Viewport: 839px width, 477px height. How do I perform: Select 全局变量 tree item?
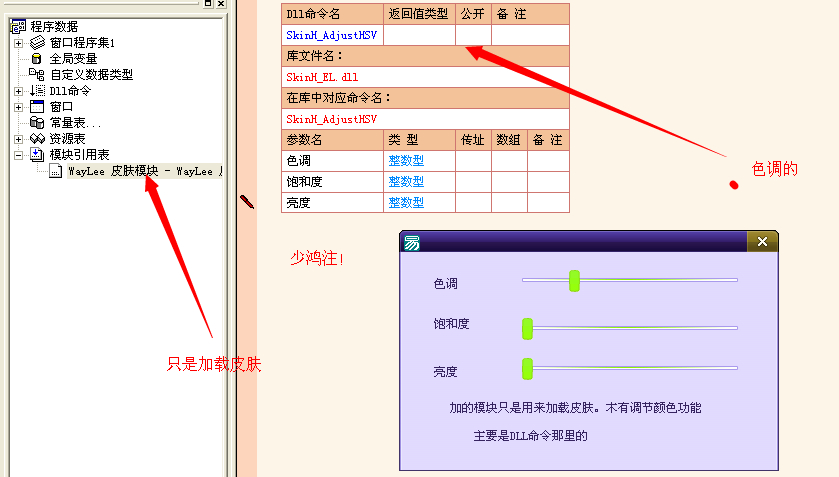(73, 58)
